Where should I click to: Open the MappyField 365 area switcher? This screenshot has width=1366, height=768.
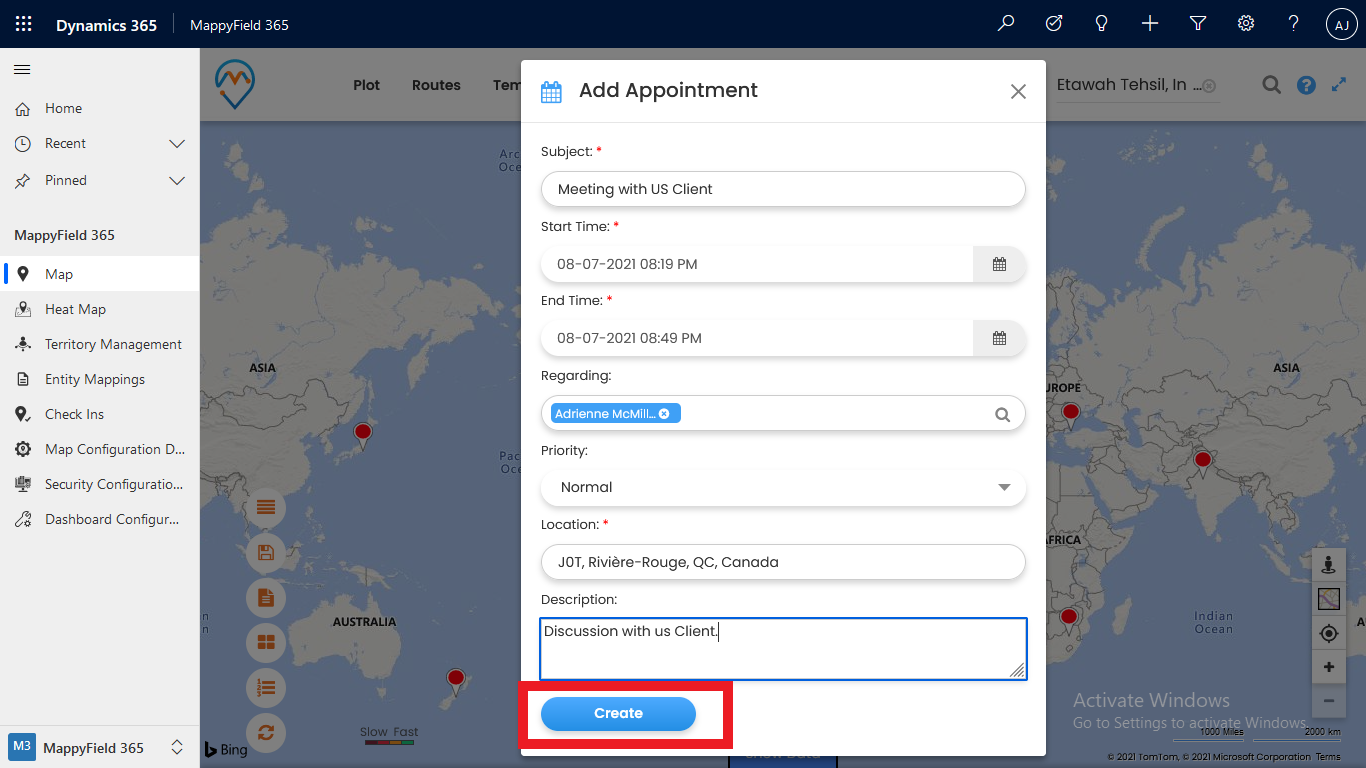[100, 747]
